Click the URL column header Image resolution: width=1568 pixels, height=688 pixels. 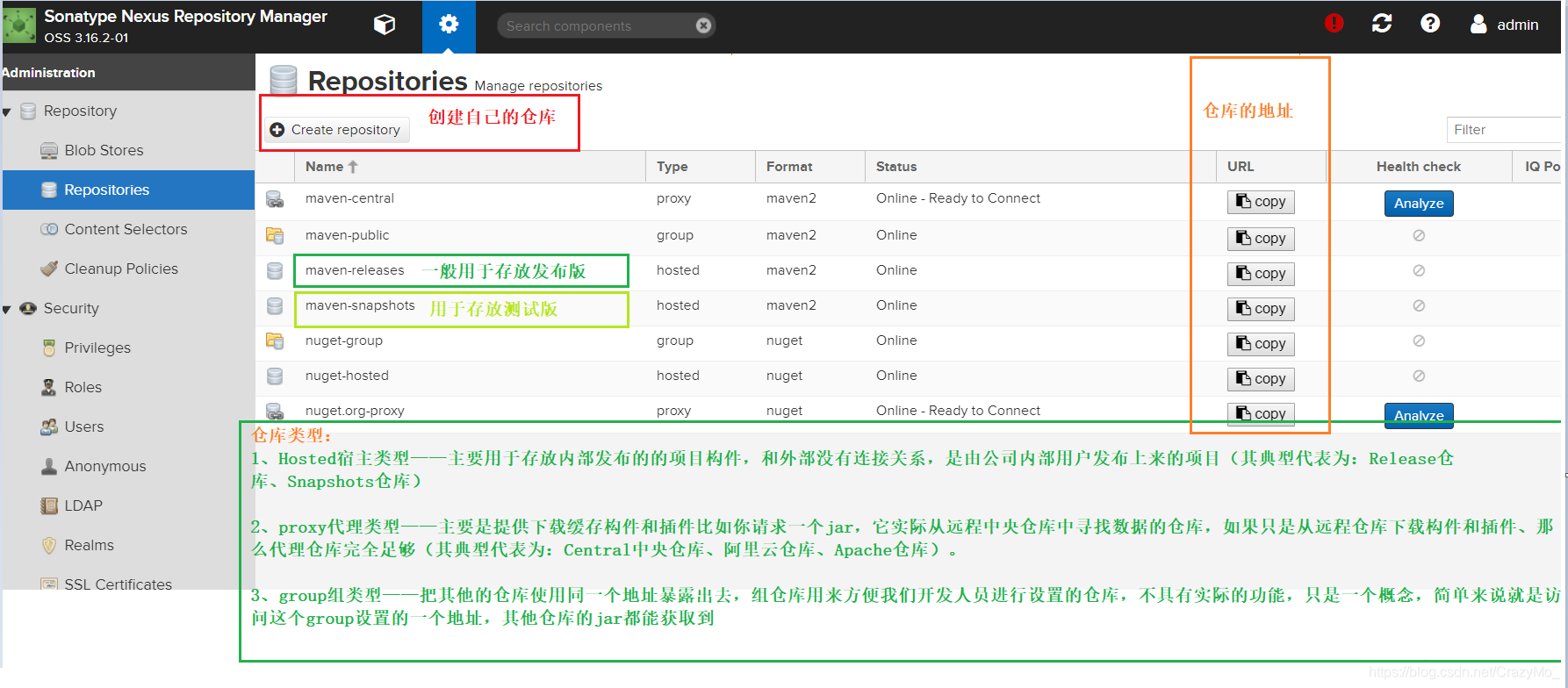[x=1271, y=167]
